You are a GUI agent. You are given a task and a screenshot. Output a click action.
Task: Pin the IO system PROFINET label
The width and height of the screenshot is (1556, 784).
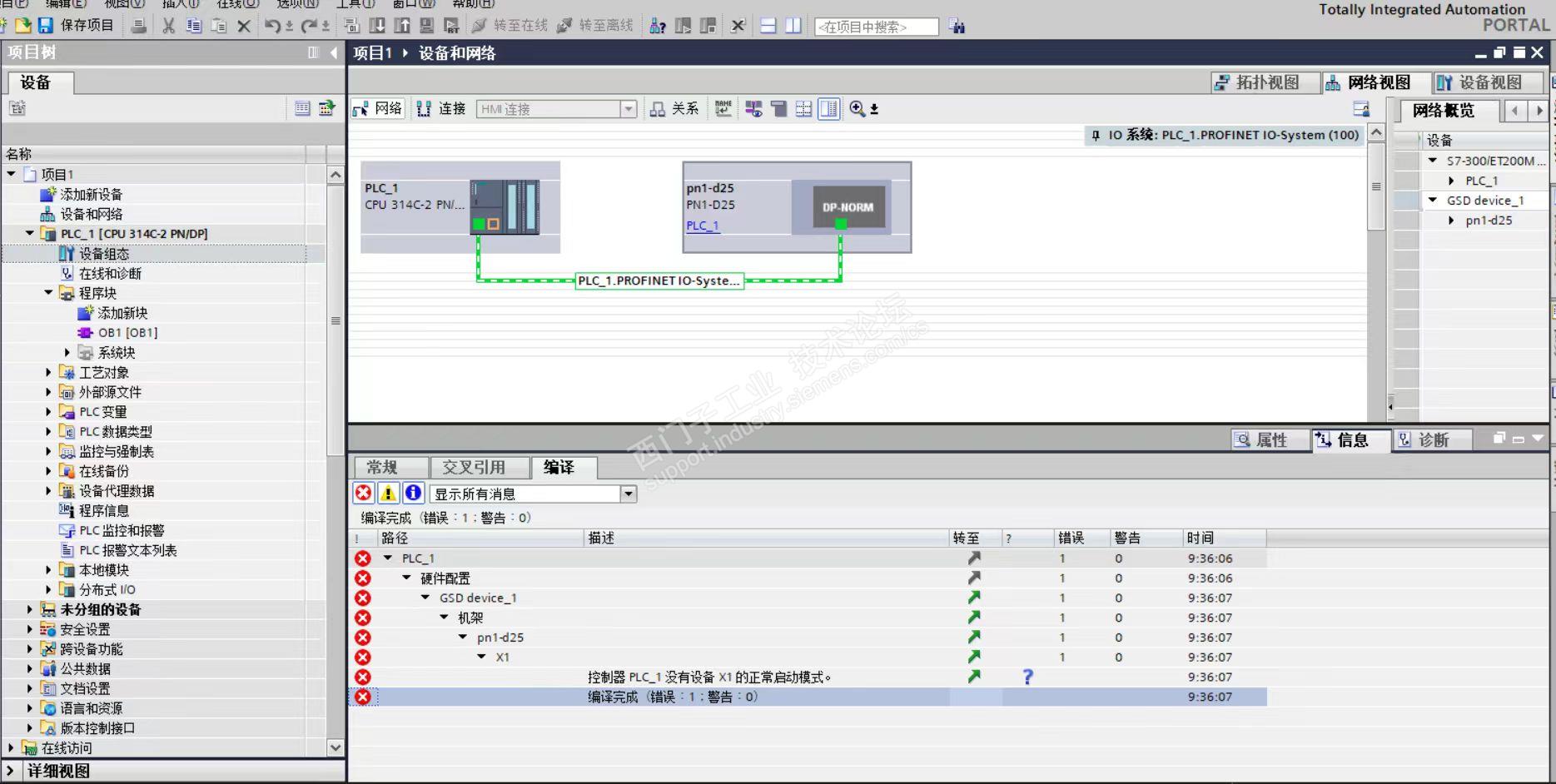click(x=1096, y=135)
